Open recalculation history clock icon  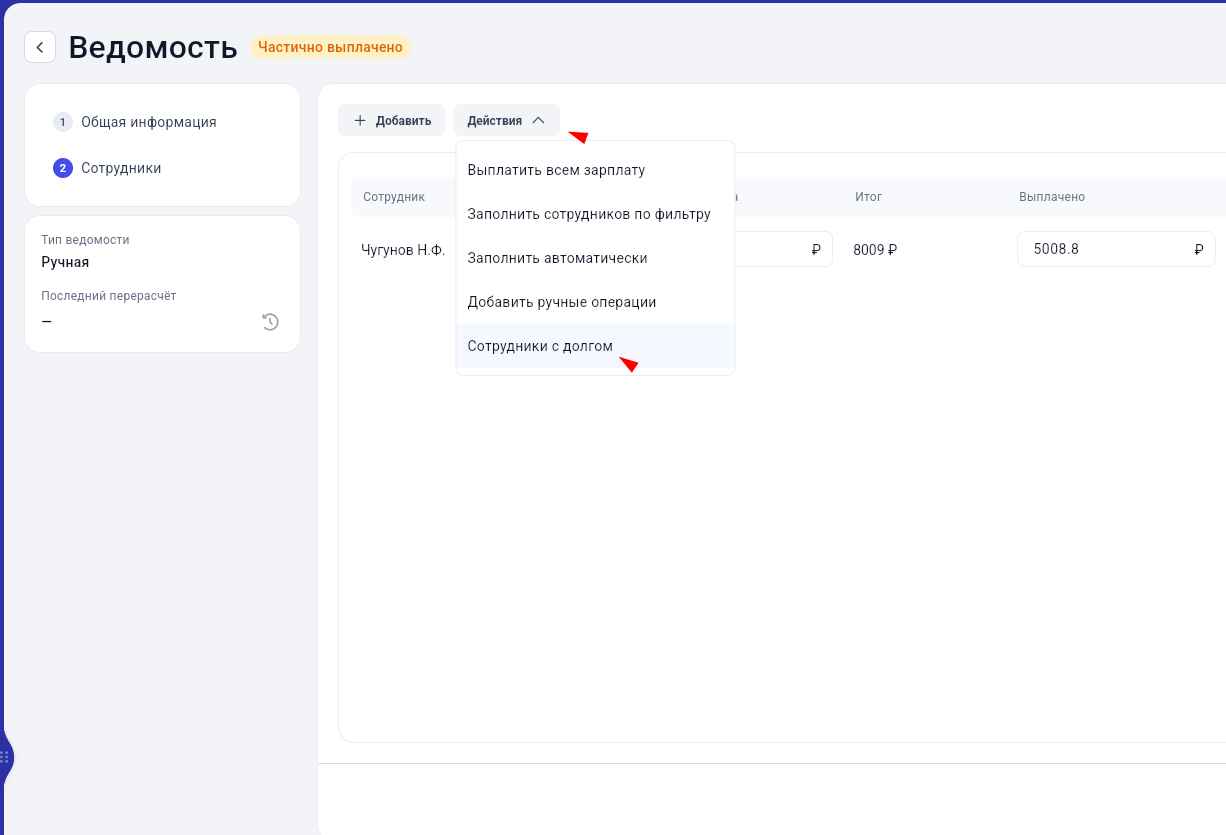click(x=270, y=322)
